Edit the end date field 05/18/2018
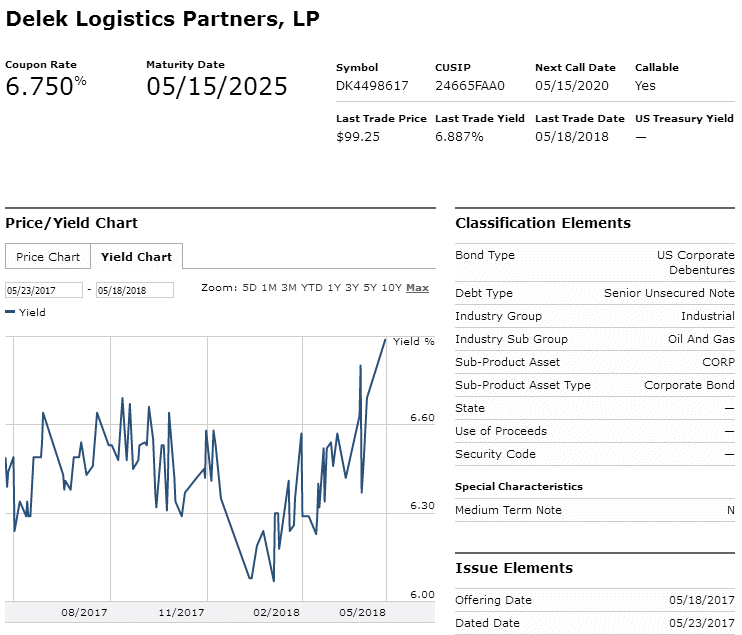 coord(135,290)
